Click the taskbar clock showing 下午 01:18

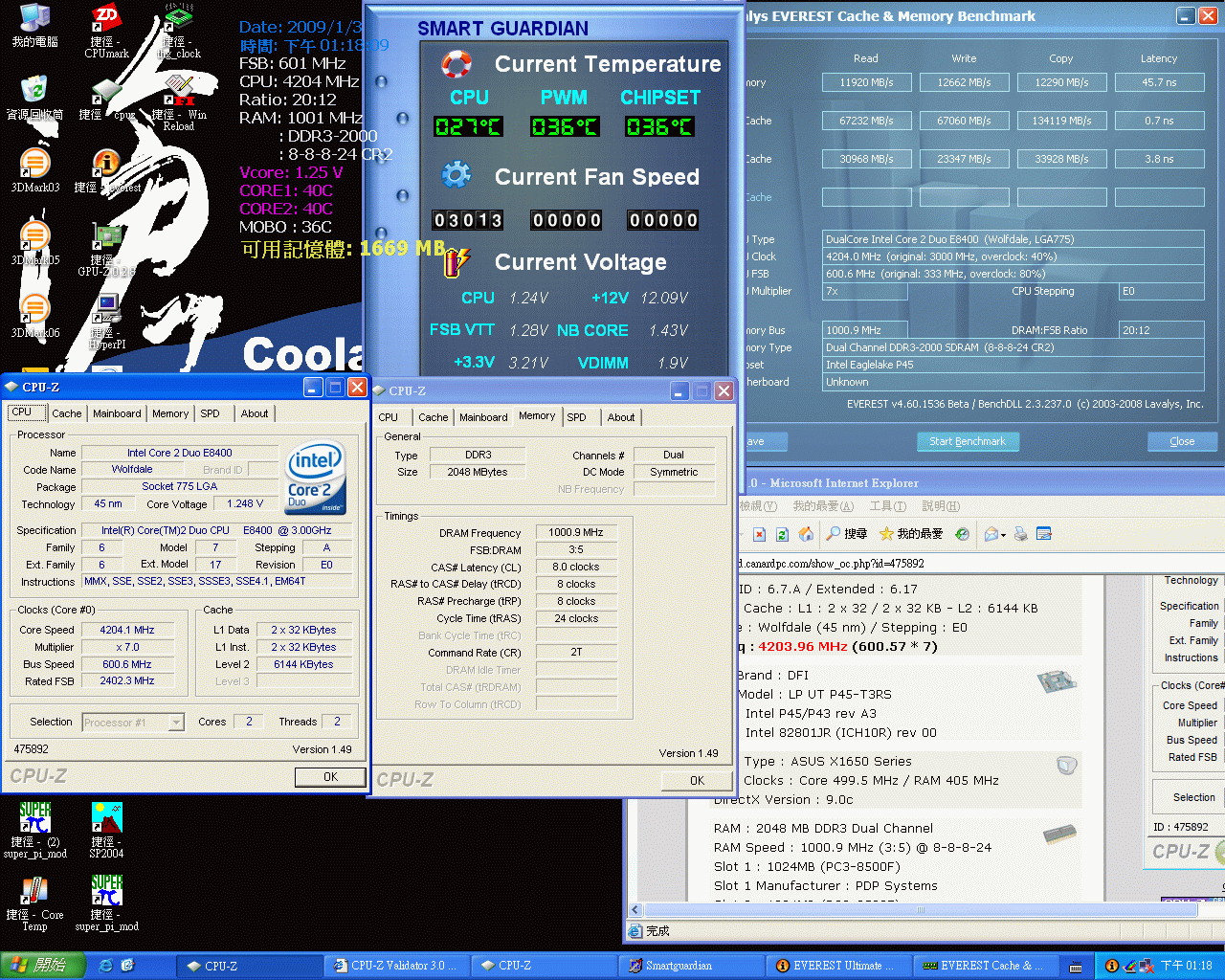[1186, 966]
